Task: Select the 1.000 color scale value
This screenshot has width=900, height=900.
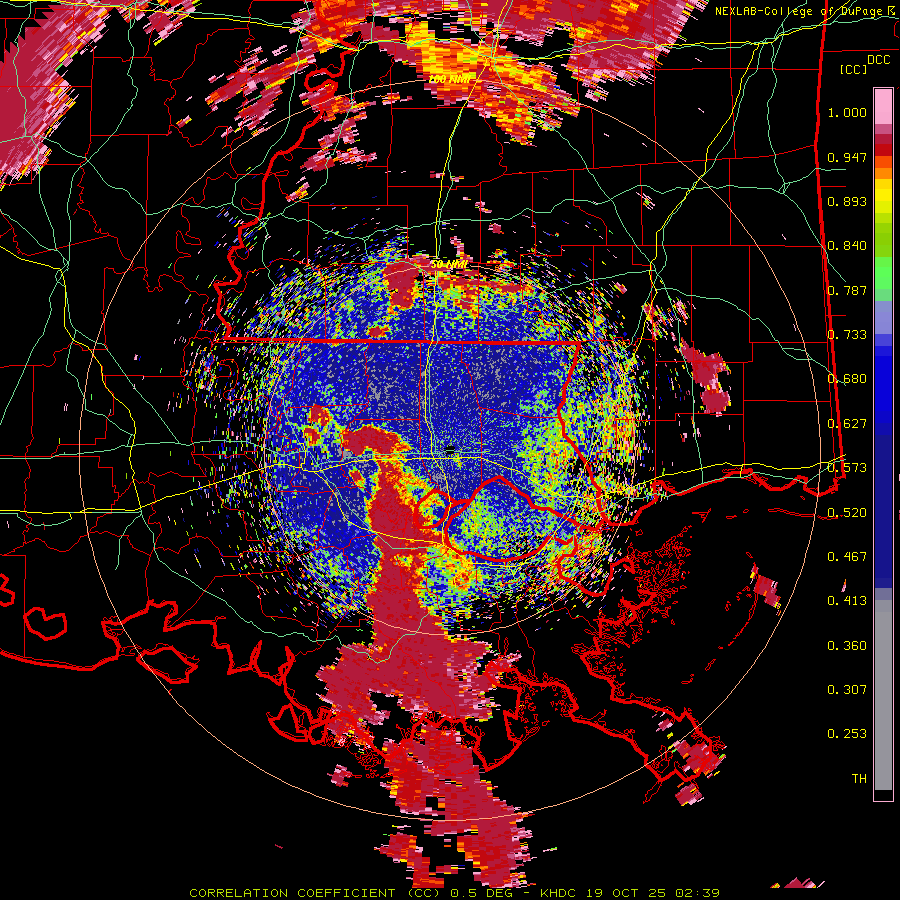Action: (847, 112)
